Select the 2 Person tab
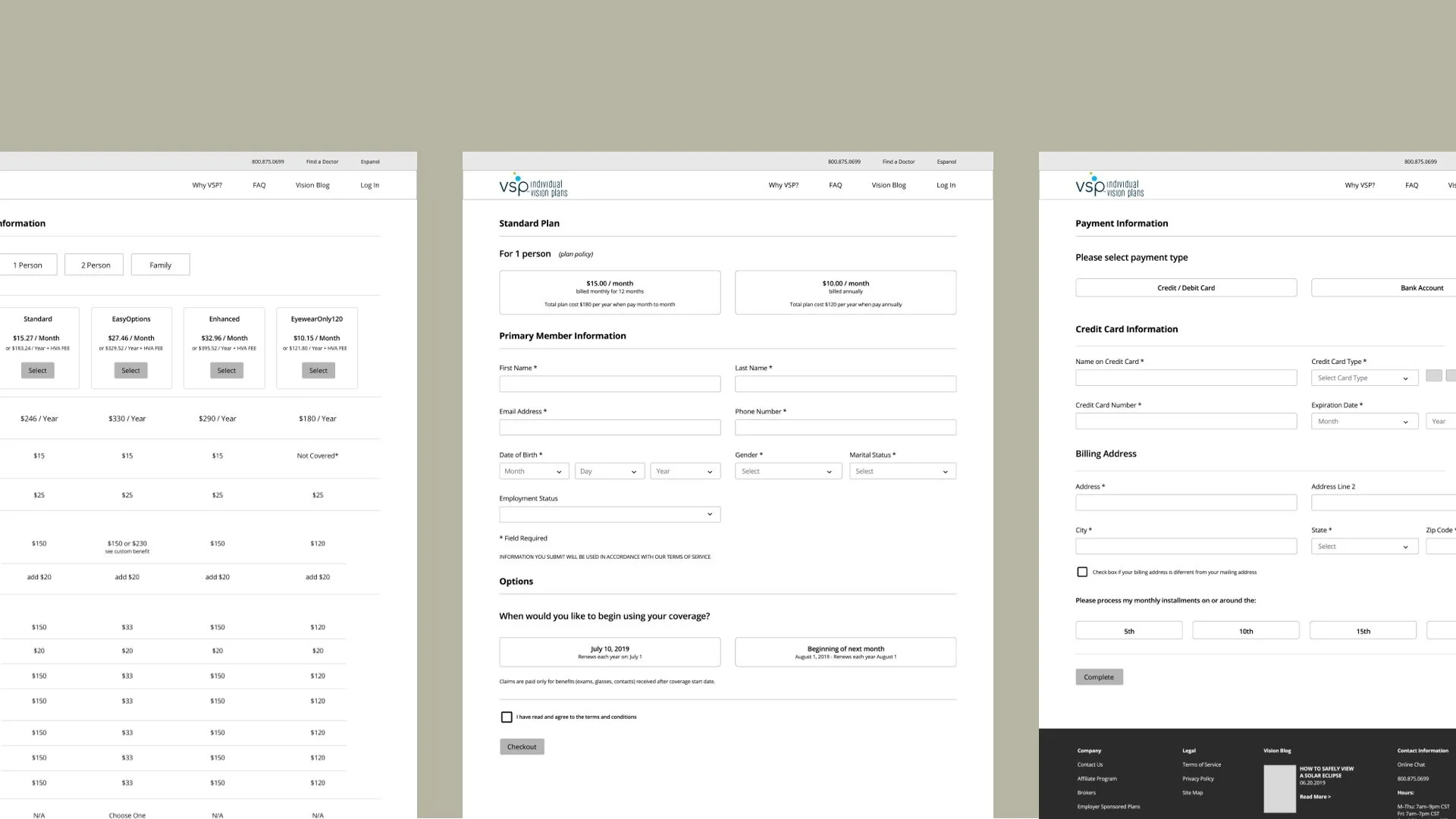 96,265
